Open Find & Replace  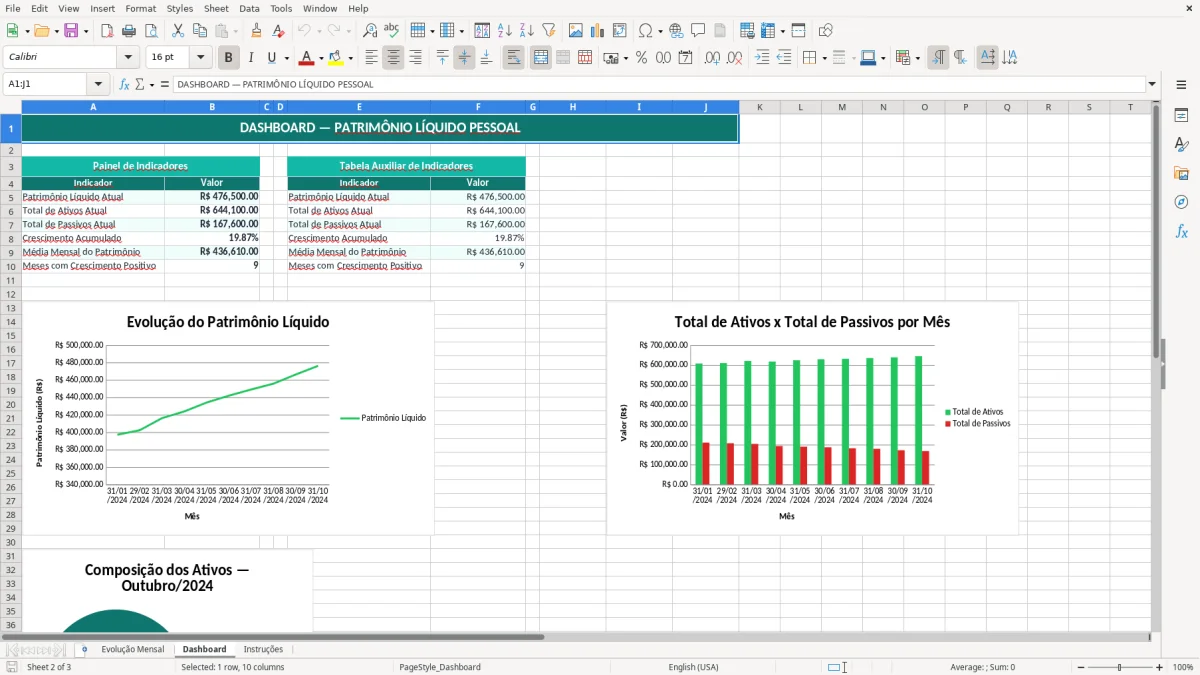coord(370,31)
